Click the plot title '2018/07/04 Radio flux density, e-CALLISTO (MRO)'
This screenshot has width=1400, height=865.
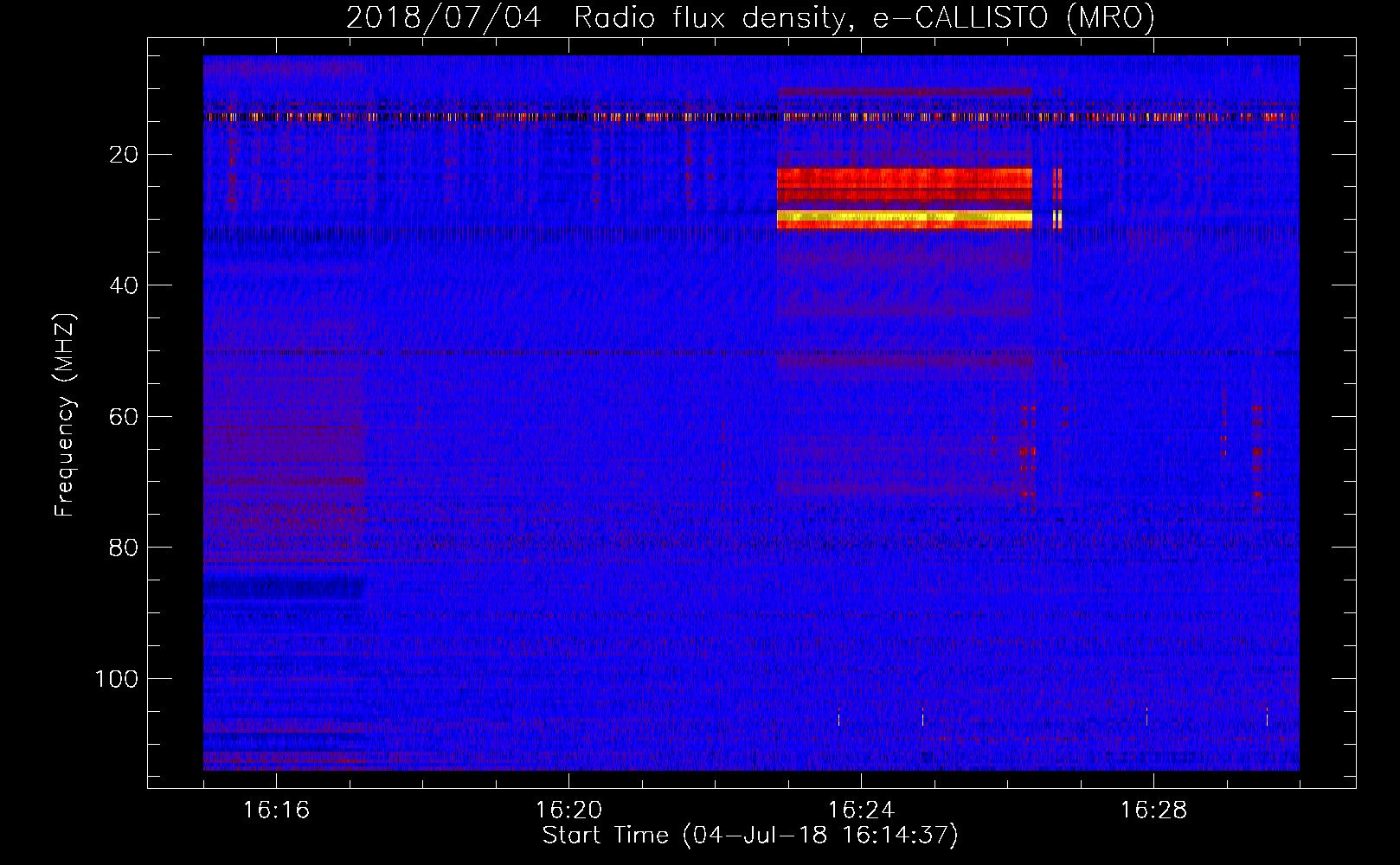point(751,17)
